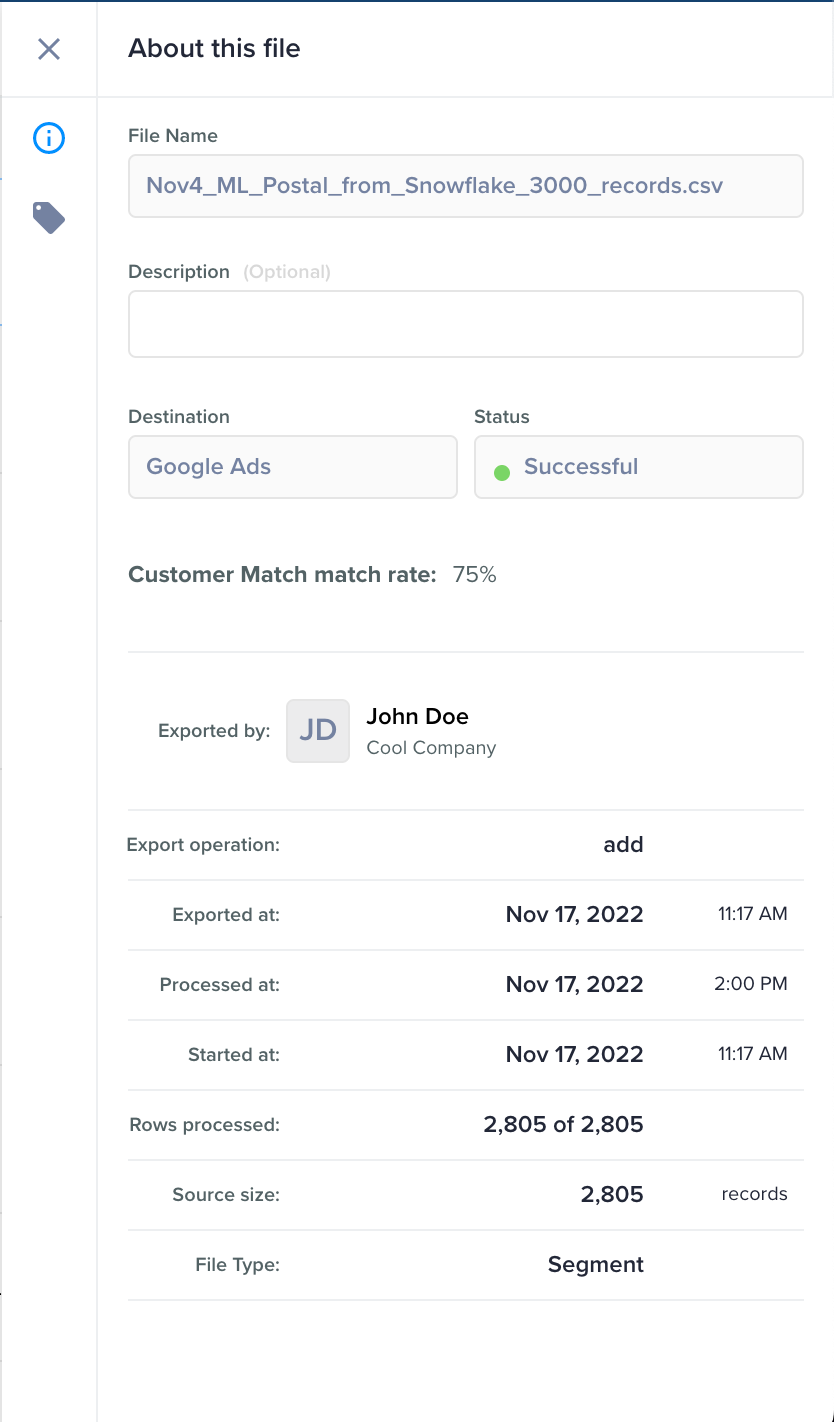The width and height of the screenshot is (834, 1422).
Task: Click the 75% match rate value
Action: click(474, 575)
